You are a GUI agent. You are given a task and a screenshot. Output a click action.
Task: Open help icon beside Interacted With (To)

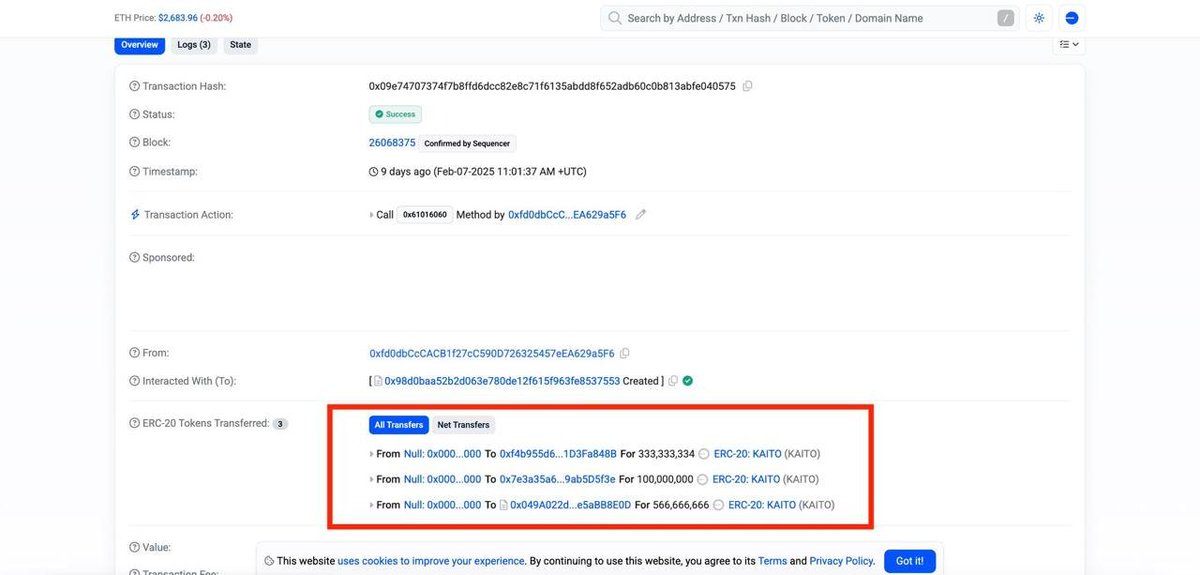point(134,381)
